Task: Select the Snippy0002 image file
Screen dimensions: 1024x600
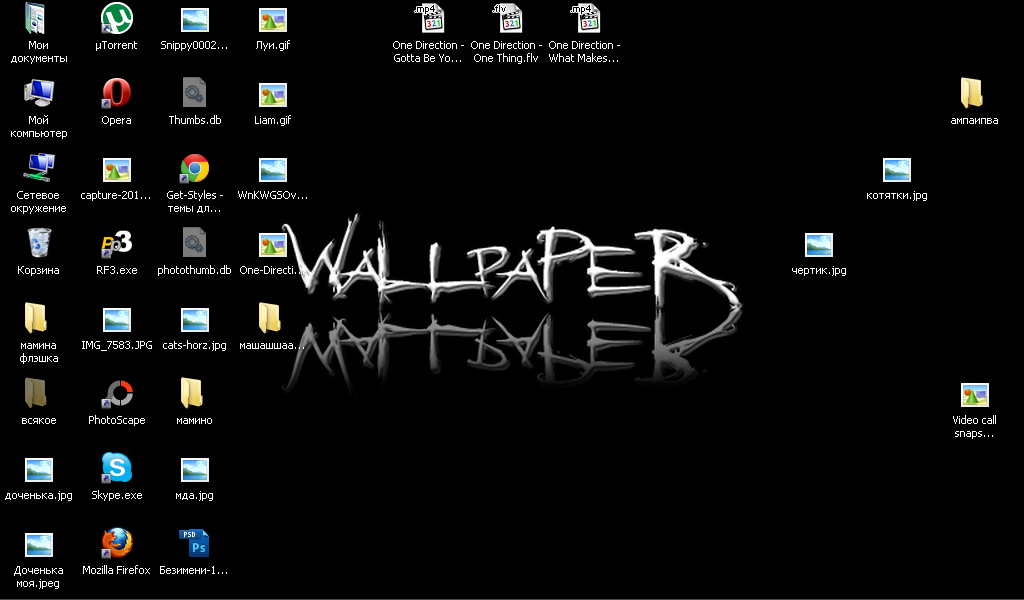Action: point(195,20)
